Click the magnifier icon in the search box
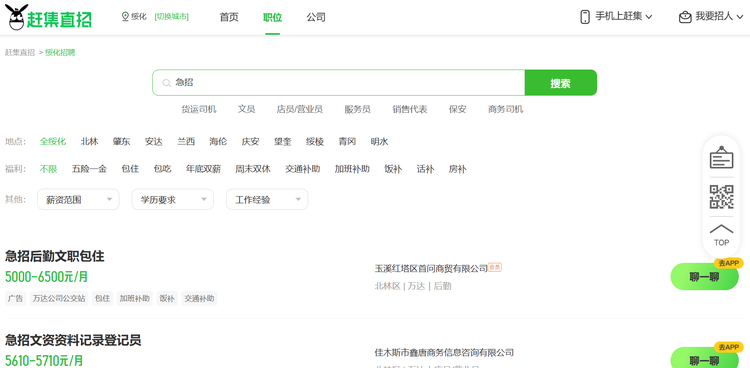 click(x=166, y=83)
